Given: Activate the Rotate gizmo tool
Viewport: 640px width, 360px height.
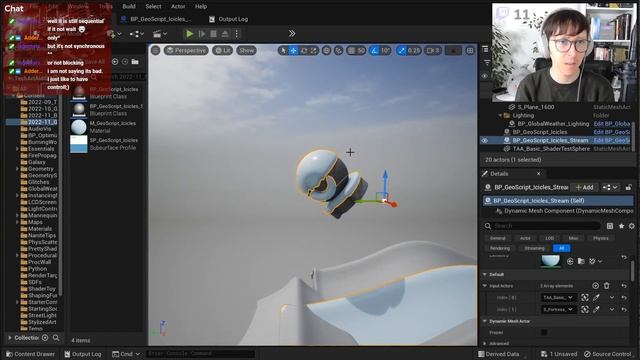Looking at the screenshot, I should click(304, 51).
